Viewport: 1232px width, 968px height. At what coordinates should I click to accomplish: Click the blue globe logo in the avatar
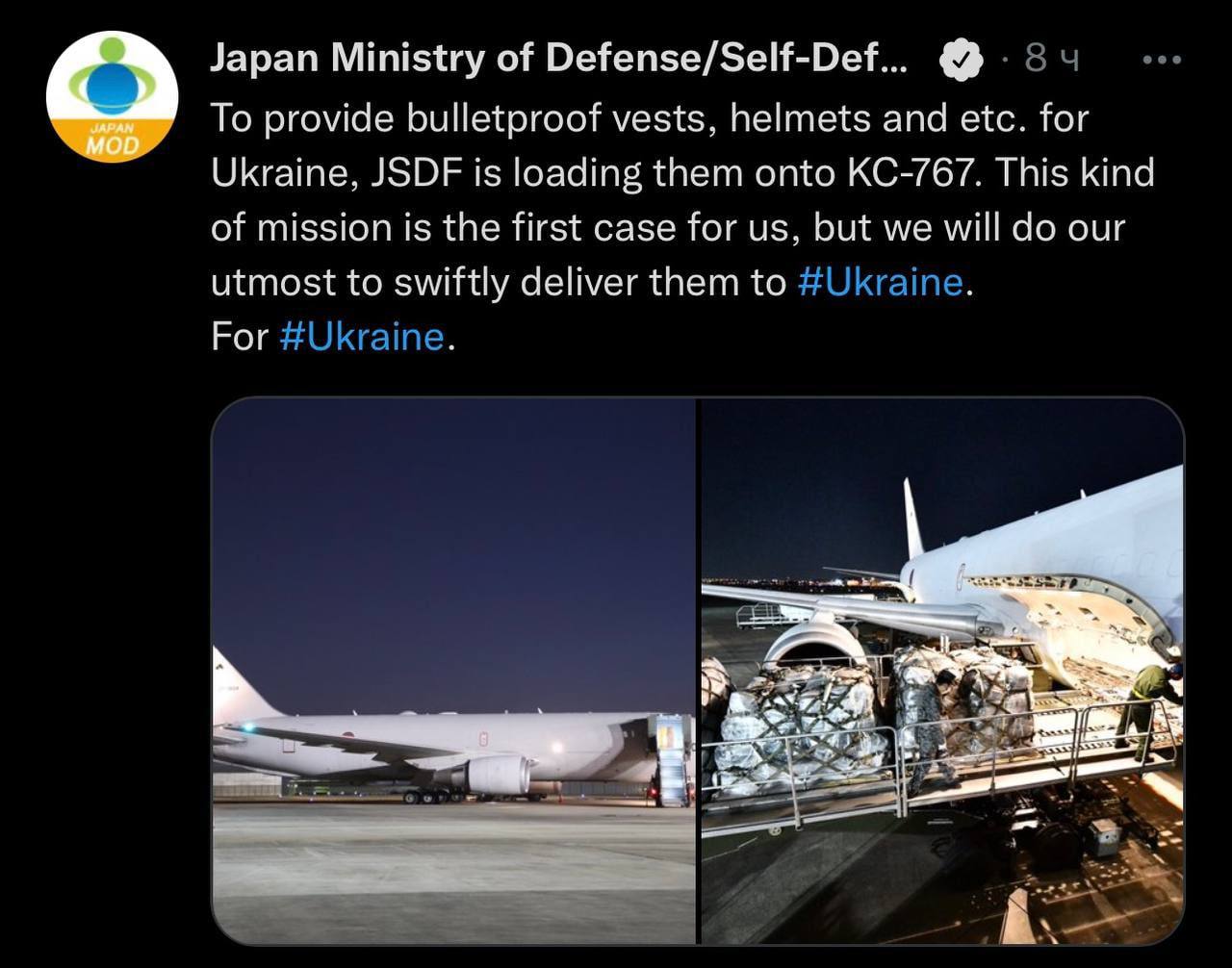coord(114,84)
